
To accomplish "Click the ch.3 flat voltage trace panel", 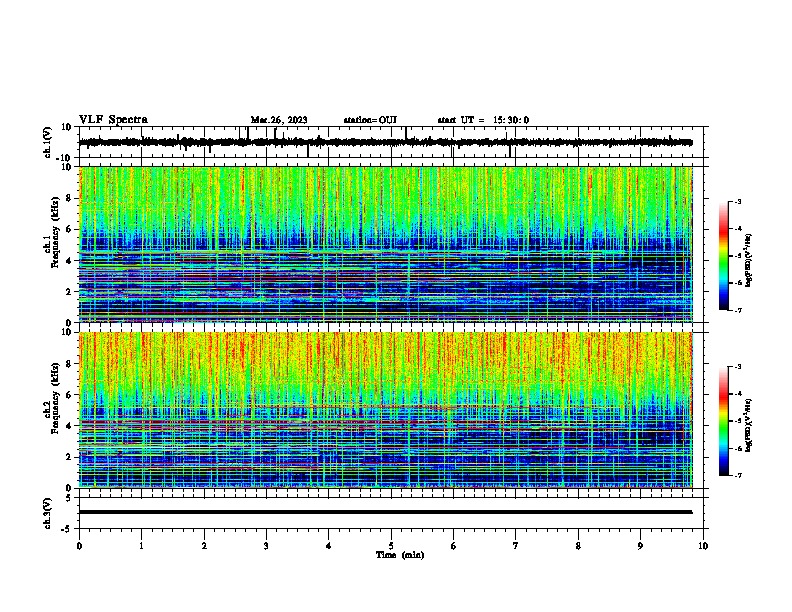I will coord(391,513).
